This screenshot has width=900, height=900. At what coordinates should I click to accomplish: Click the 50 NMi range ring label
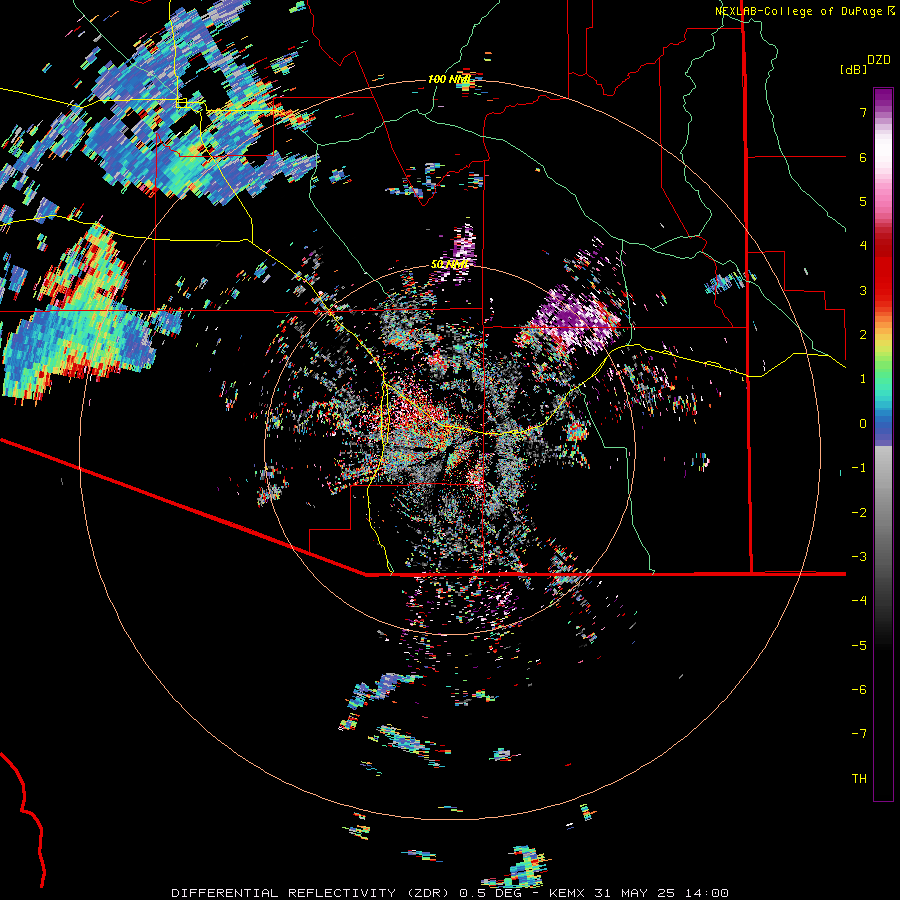(x=449, y=264)
